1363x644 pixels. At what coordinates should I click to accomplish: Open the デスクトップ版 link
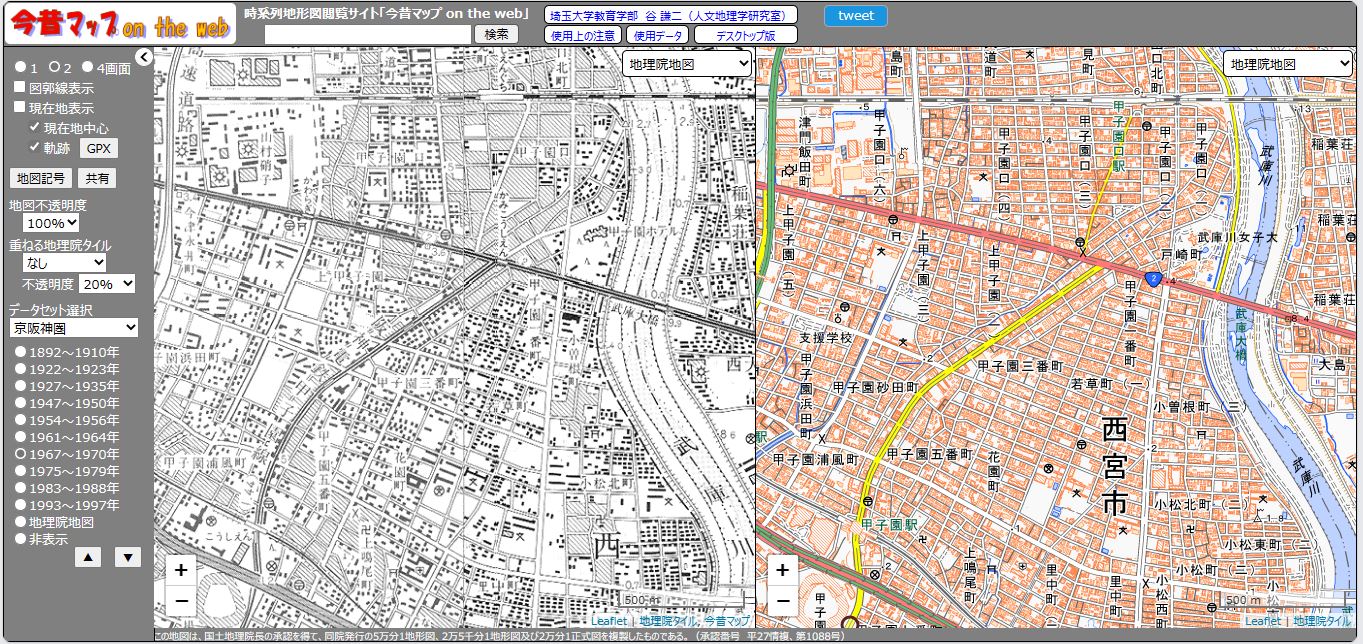pyautogui.click(x=745, y=35)
